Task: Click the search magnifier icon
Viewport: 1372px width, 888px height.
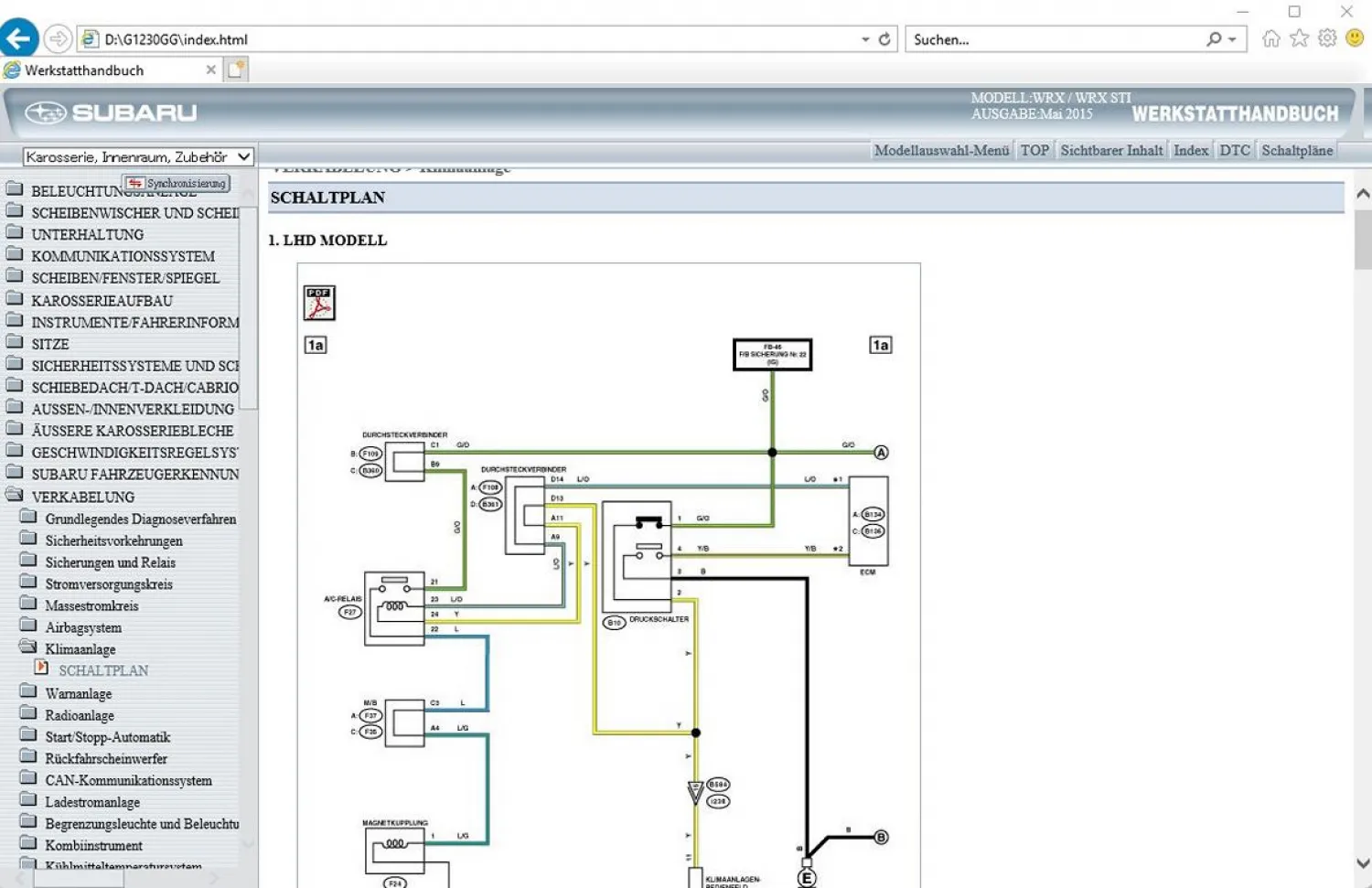Action: tap(1214, 39)
